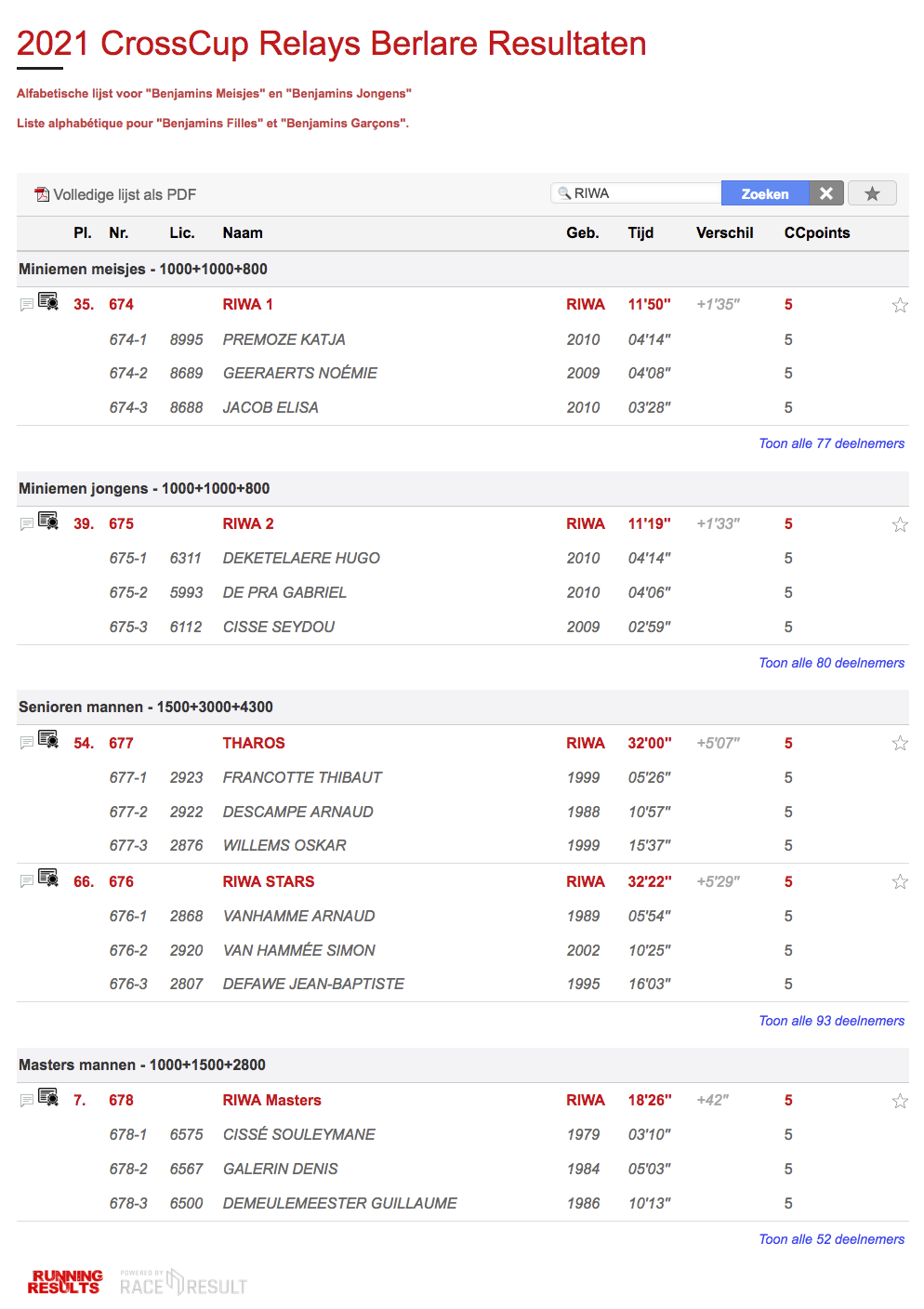Select team name RIWA Masters

tap(272, 1100)
